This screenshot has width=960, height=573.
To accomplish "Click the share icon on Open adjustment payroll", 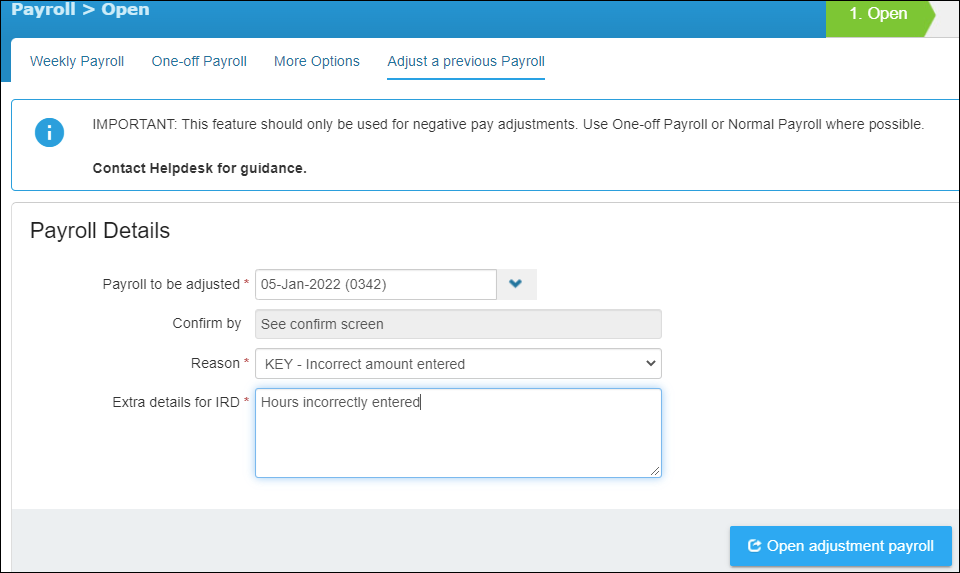I will (754, 545).
